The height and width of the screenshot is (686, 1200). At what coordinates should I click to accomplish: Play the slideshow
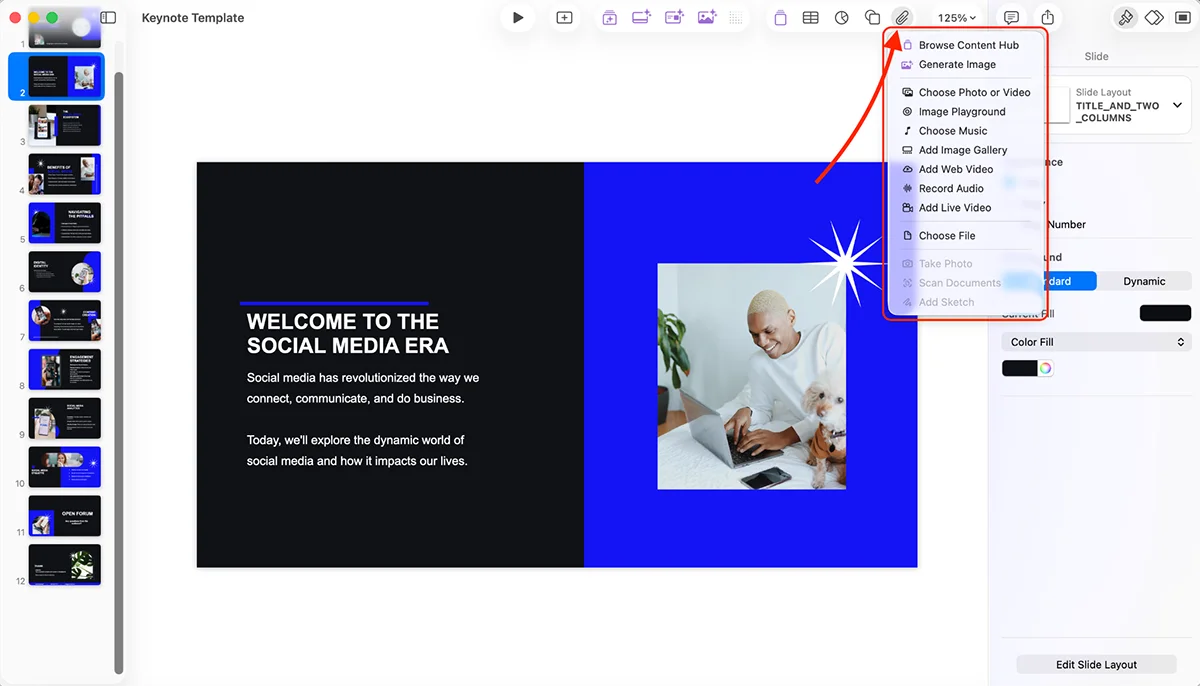click(518, 18)
